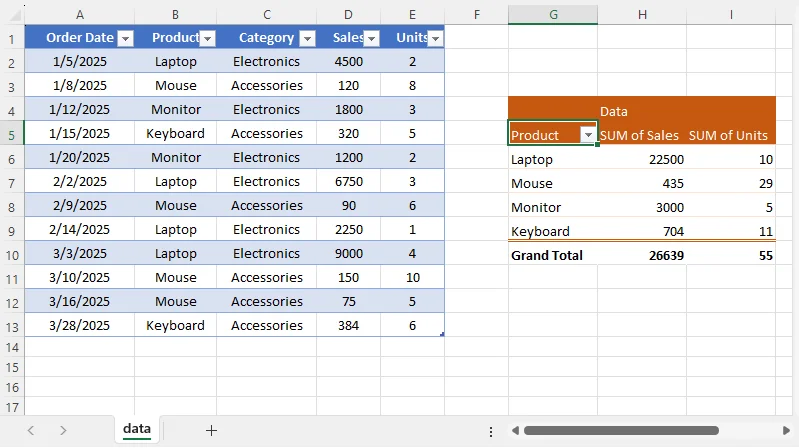Select the sales cell 1800

348,110
